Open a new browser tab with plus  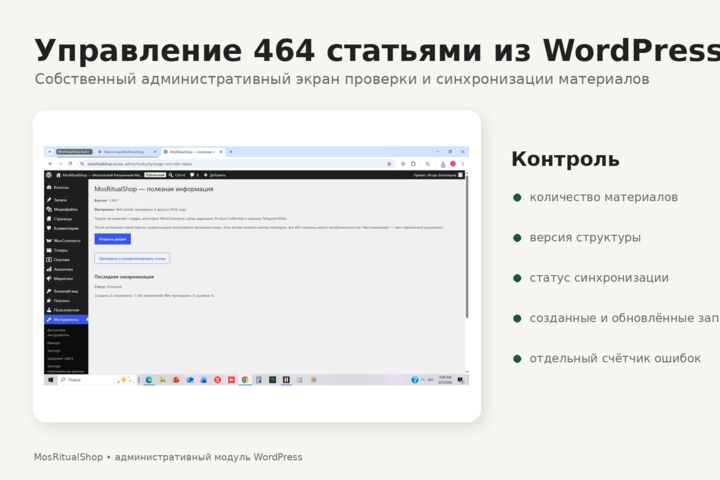(231, 152)
